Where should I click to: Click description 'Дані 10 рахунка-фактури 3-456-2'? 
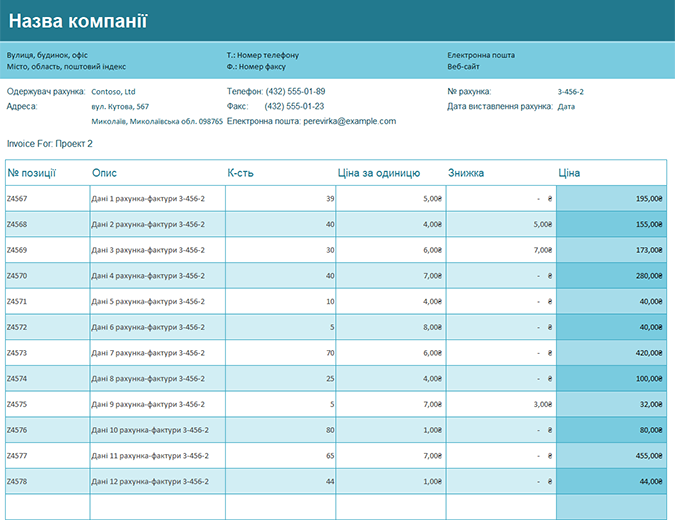click(x=150, y=430)
